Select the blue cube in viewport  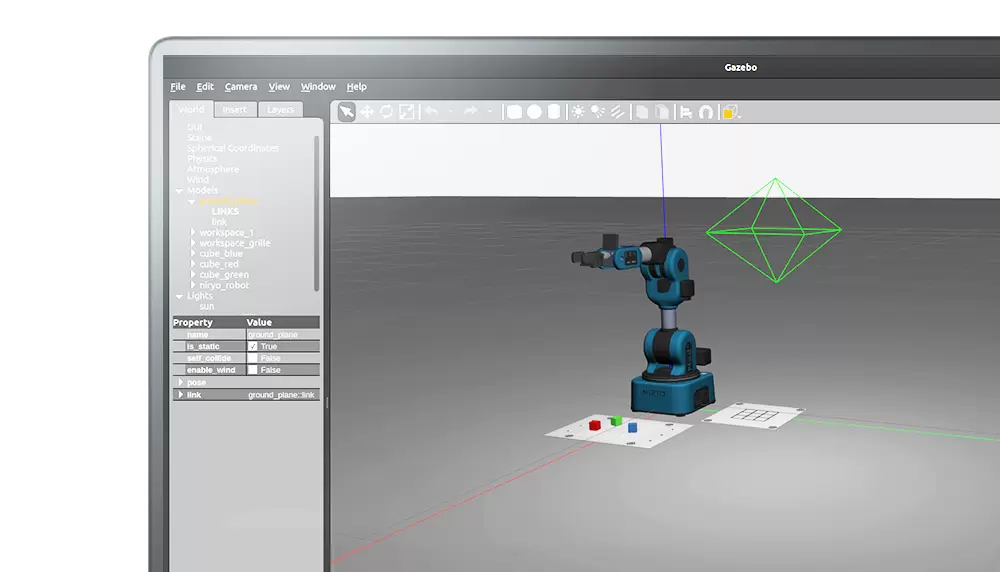tap(632, 427)
